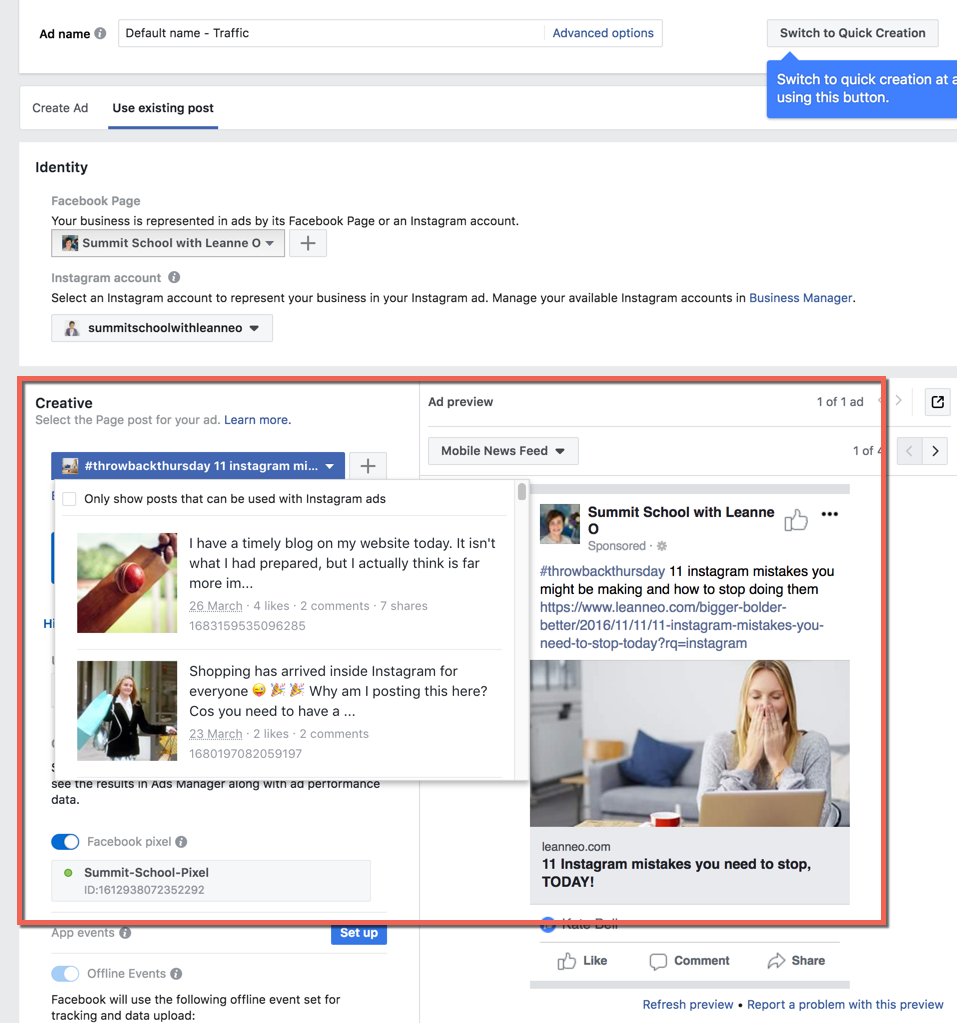Click the sponsored settings gear icon
Screen dimensions: 957x1023
point(661,545)
